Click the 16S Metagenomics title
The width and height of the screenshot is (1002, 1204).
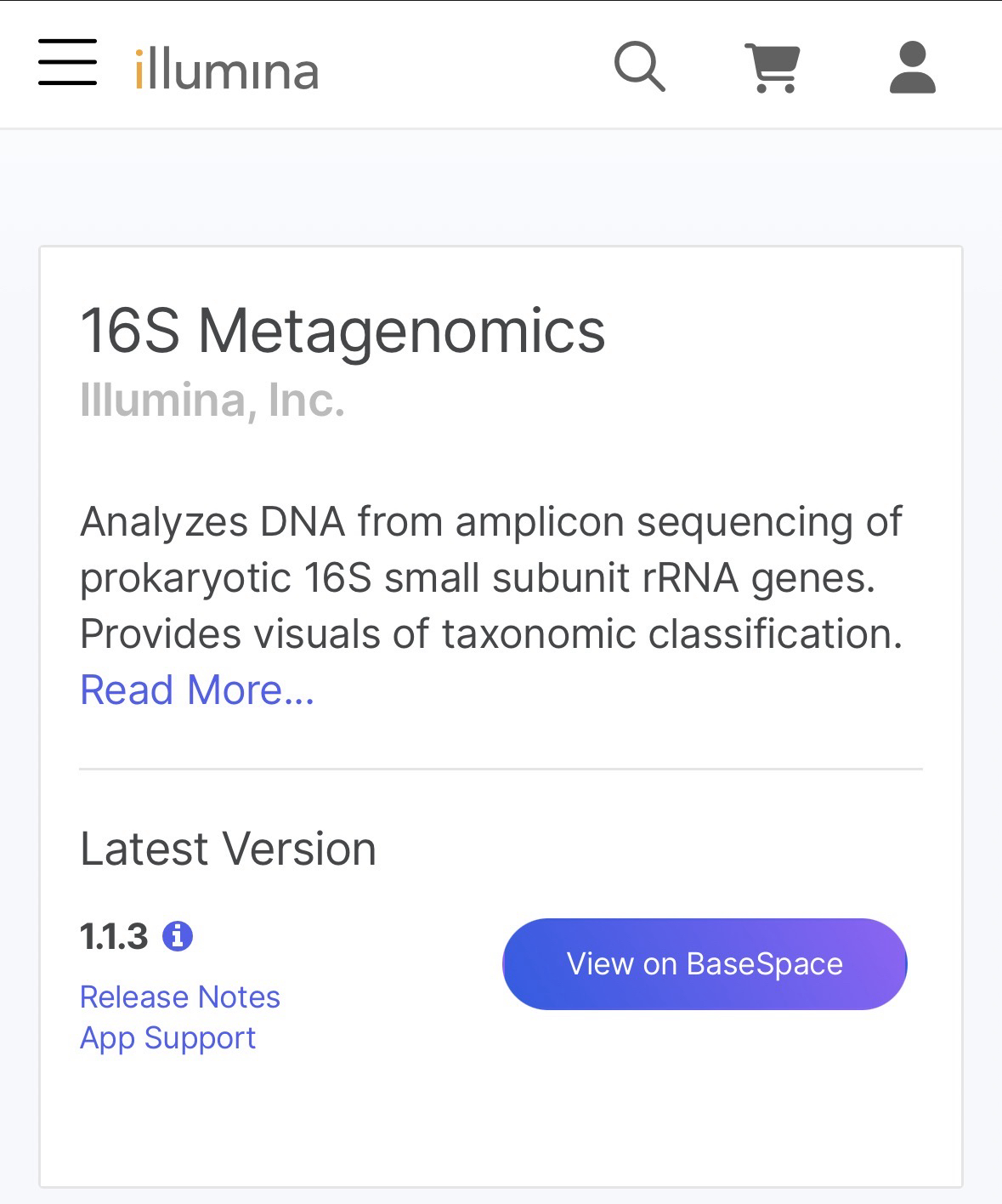click(342, 330)
